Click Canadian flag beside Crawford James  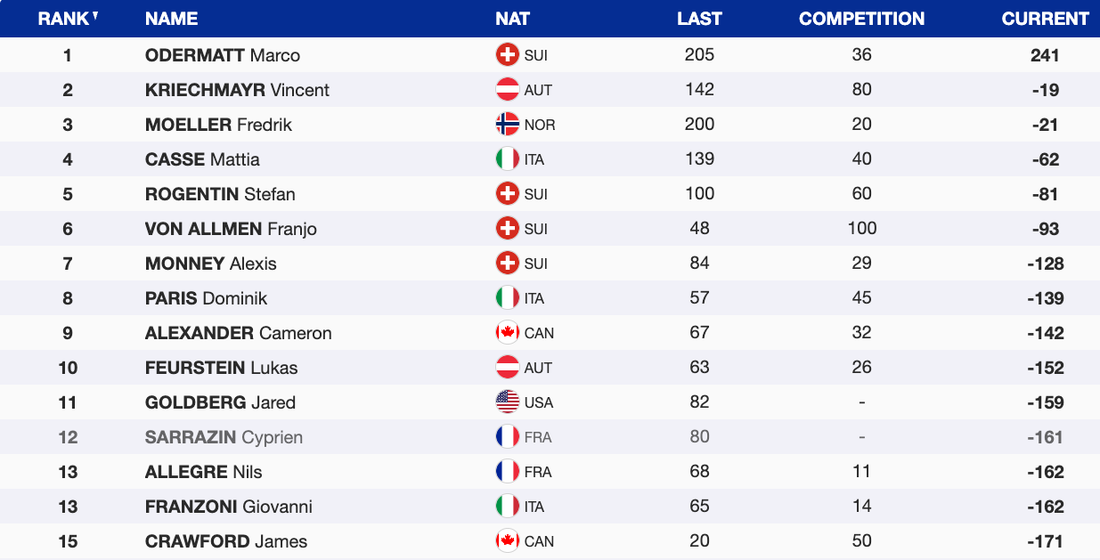507,541
